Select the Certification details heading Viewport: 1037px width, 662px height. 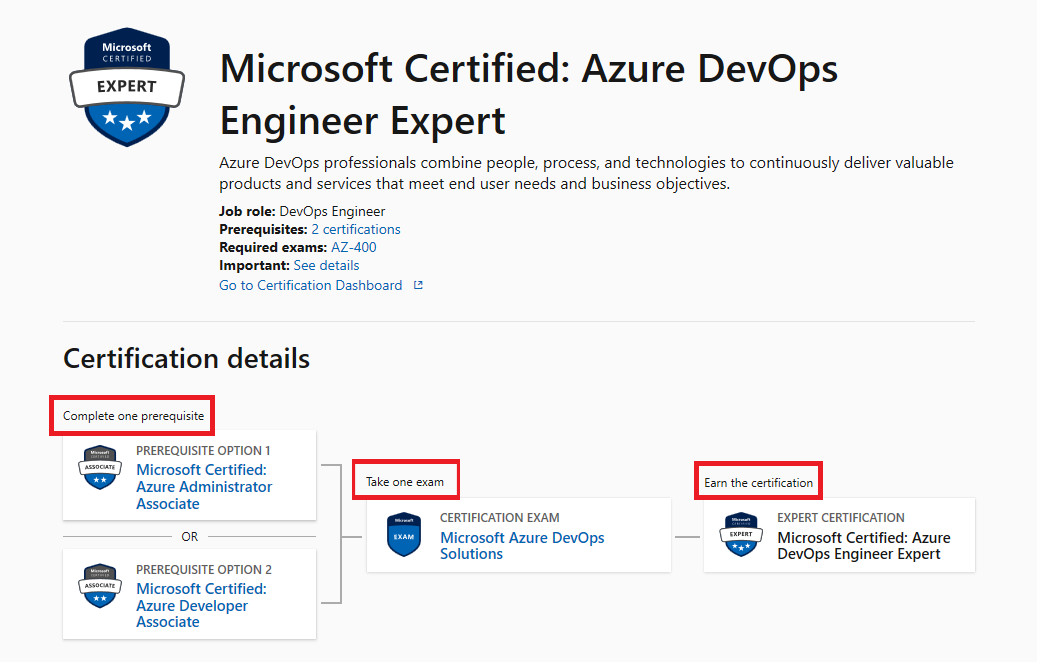[x=187, y=358]
